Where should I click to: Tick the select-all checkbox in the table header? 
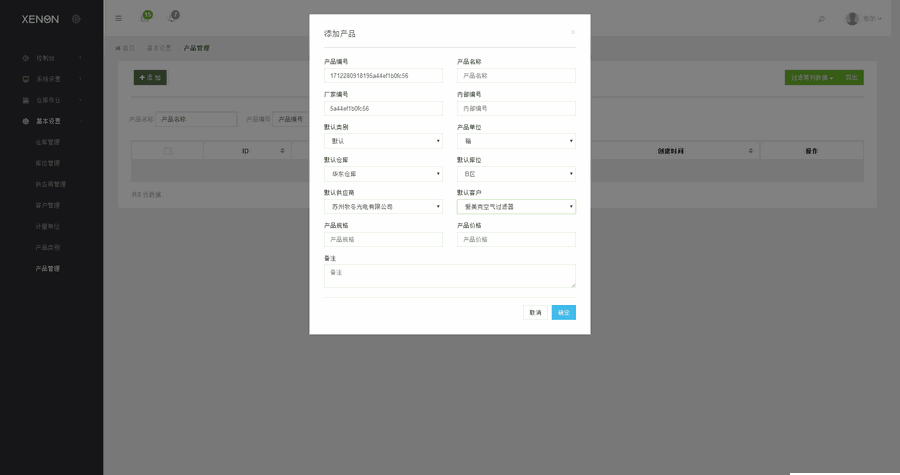168,151
